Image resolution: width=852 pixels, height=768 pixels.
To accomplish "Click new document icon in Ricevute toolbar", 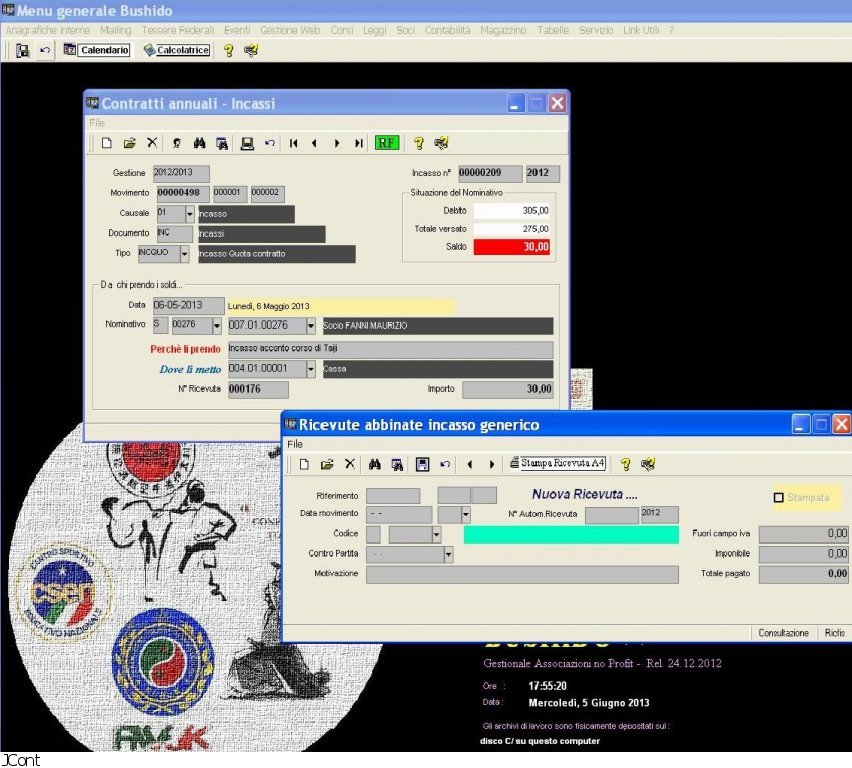I will (303, 464).
